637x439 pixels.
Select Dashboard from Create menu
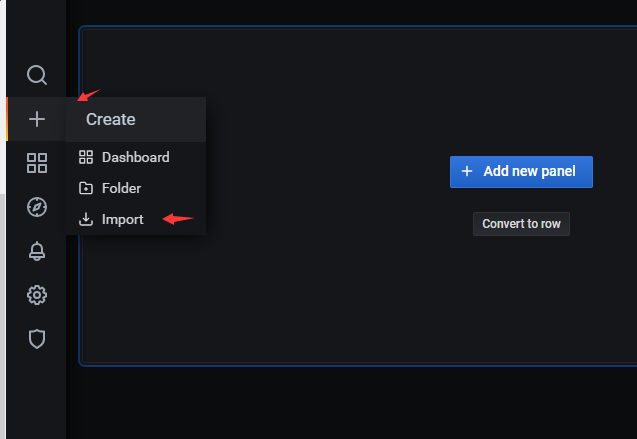[136, 157]
